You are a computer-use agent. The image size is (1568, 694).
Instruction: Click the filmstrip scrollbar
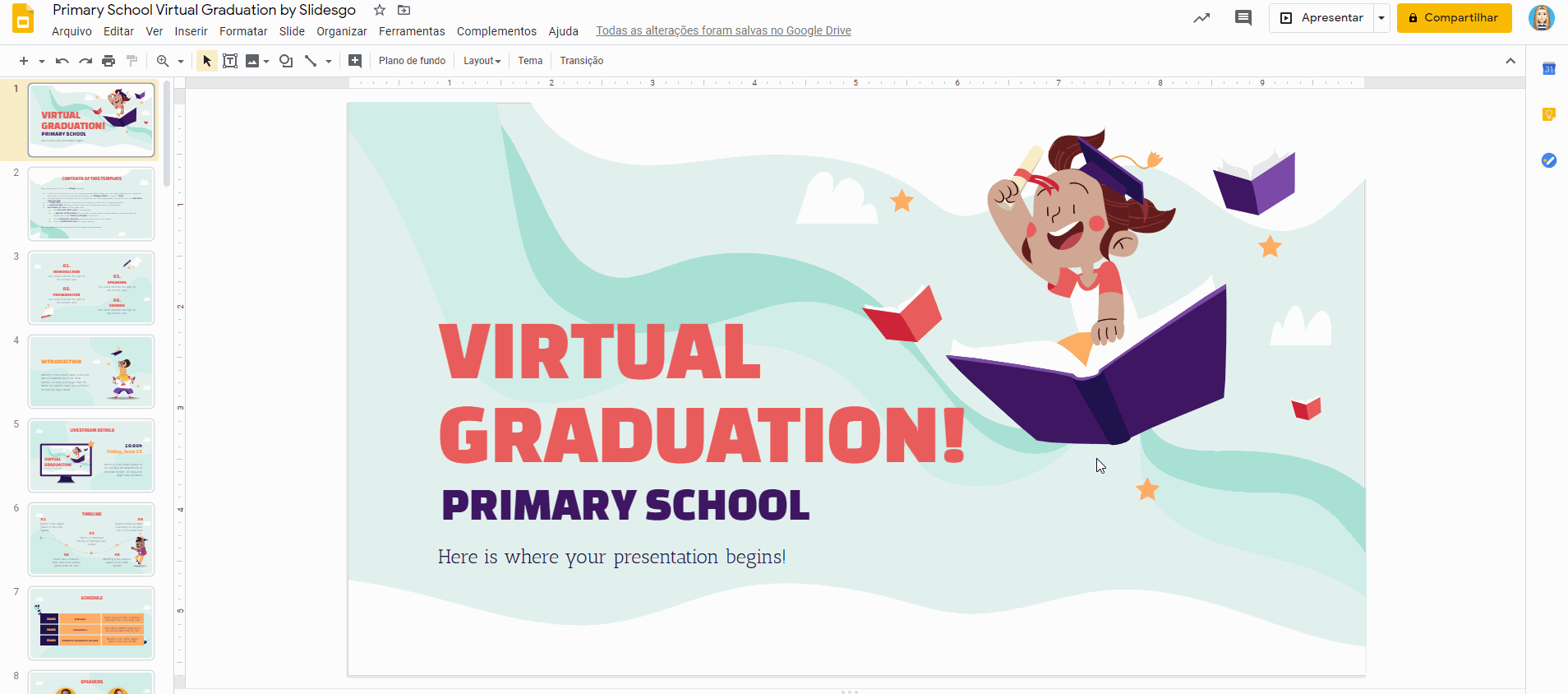click(x=167, y=133)
